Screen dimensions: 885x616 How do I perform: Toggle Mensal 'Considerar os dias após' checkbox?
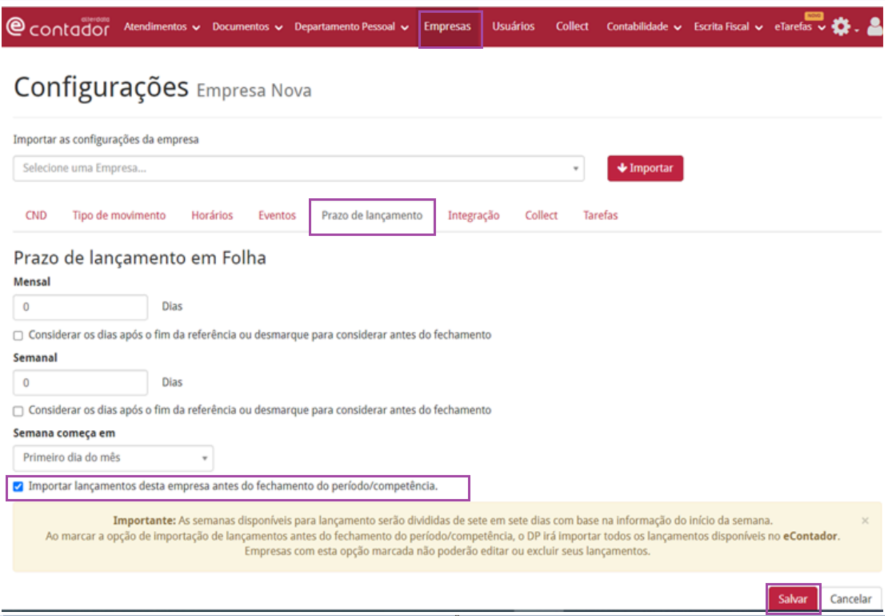18,335
